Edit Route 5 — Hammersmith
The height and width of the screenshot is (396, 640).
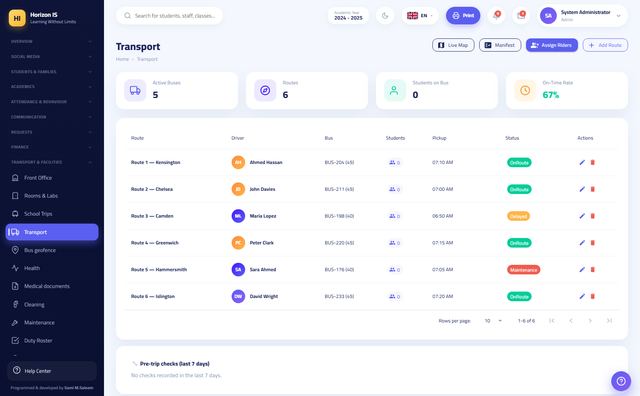pos(582,269)
